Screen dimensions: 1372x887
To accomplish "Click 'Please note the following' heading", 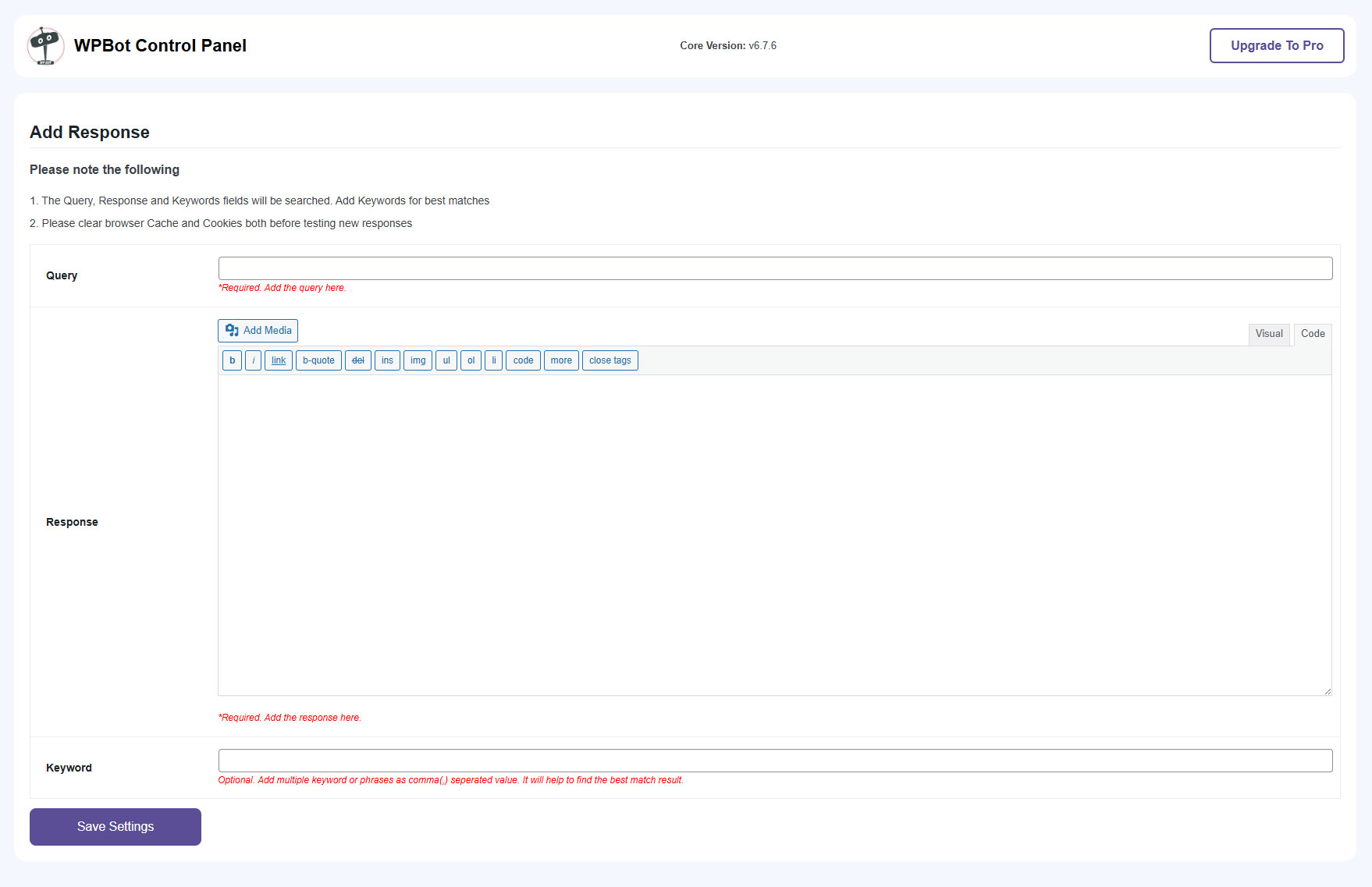I will pyautogui.click(x=105, y=170).
